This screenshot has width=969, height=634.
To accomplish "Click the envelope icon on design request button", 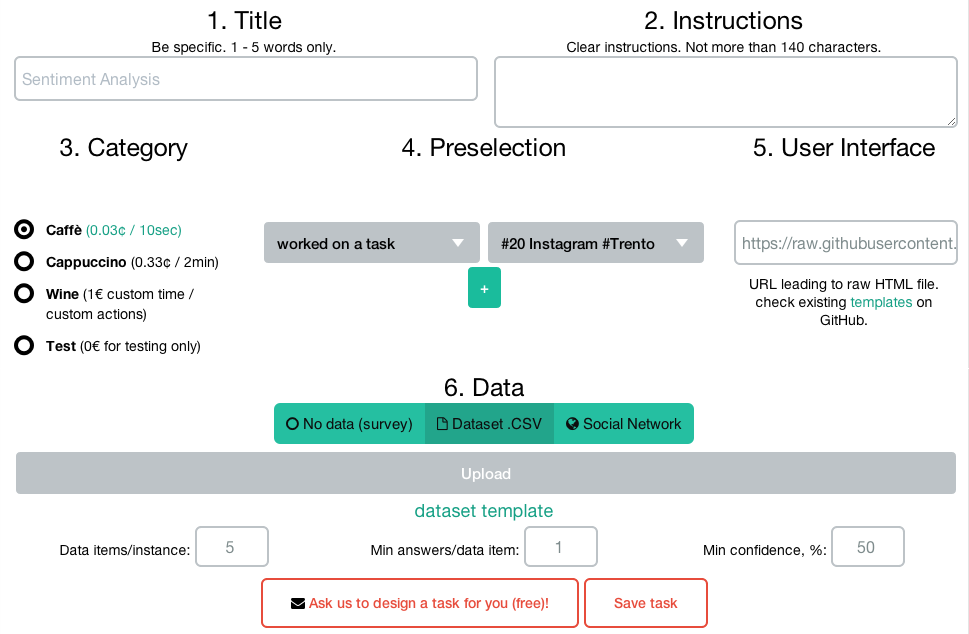I will [x=298, y=604].
